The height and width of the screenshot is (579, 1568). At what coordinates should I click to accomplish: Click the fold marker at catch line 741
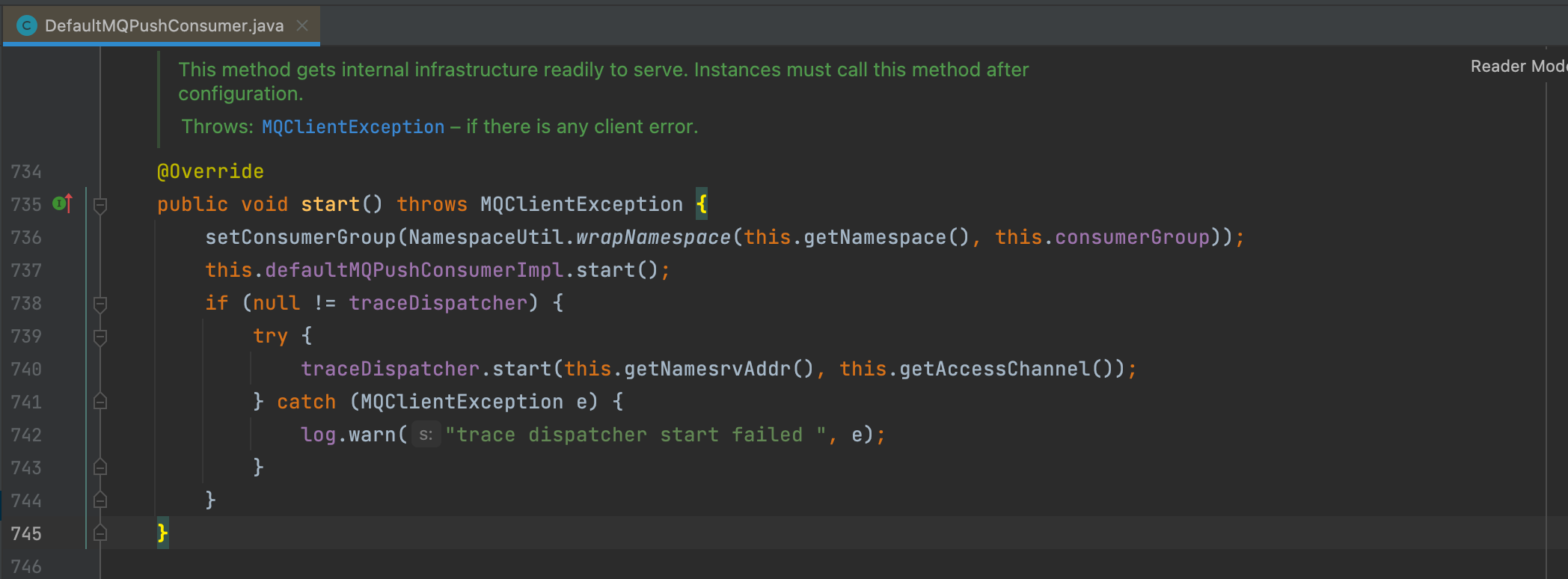(100, 402)
